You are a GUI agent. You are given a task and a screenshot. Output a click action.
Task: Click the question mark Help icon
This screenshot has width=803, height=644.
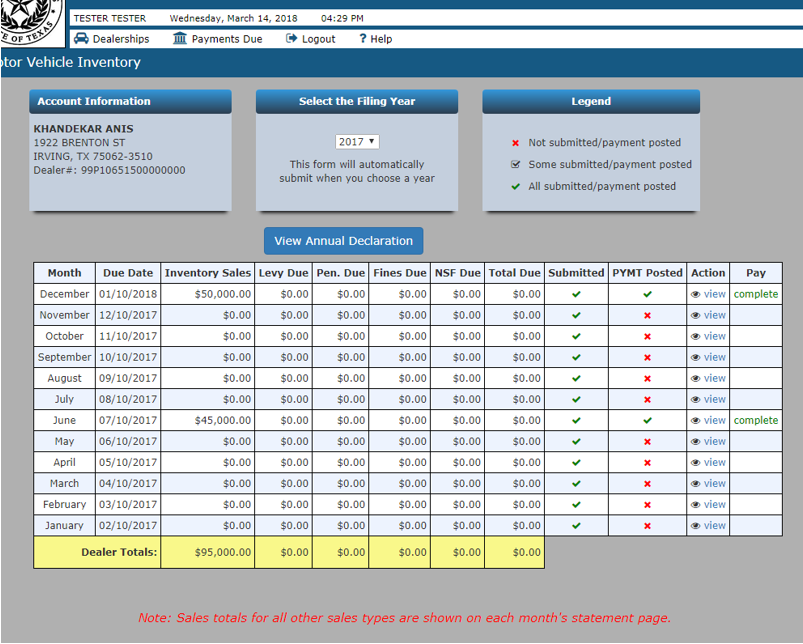[x=363, y=39]
